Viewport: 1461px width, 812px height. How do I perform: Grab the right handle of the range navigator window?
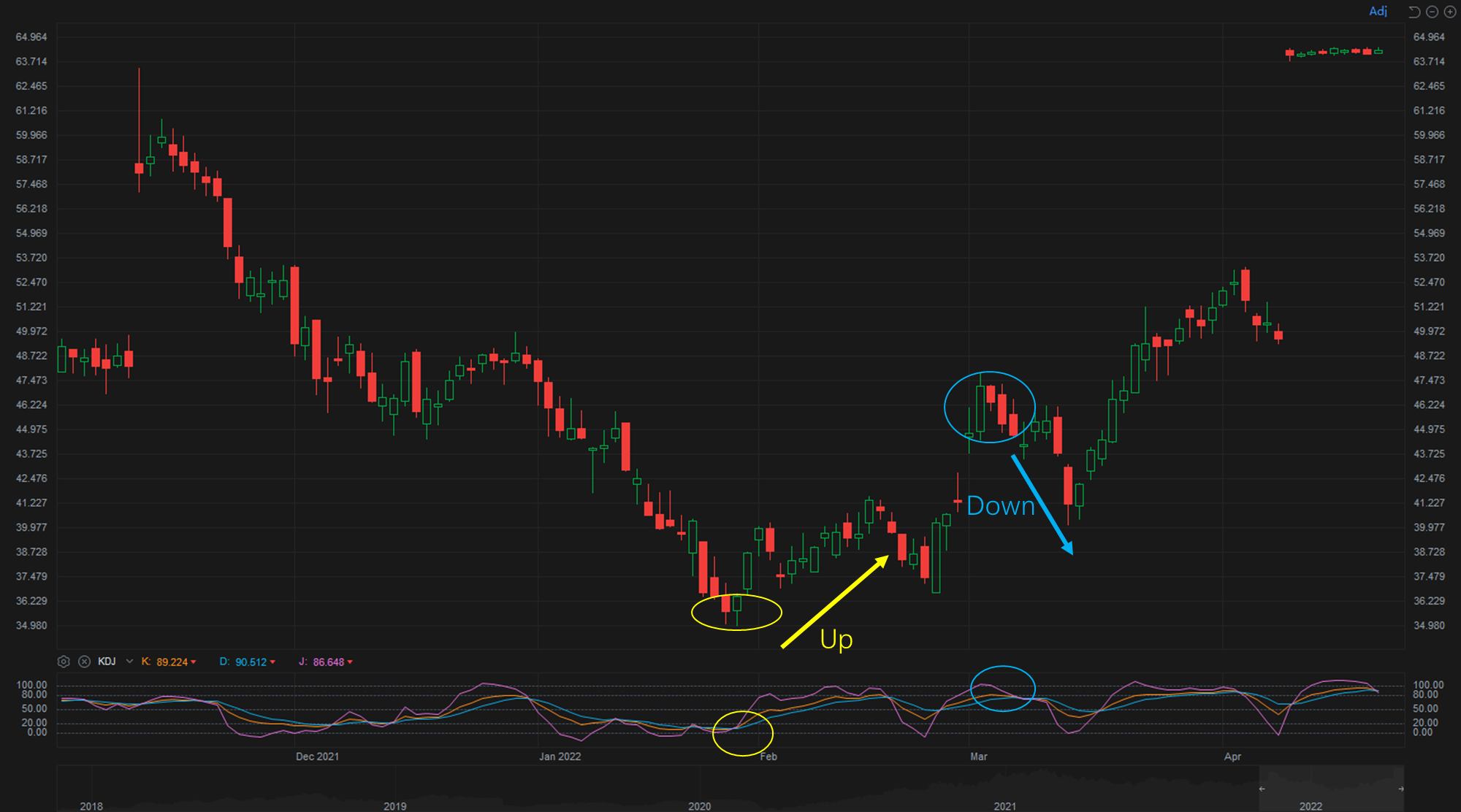(x=1401, y=789)
